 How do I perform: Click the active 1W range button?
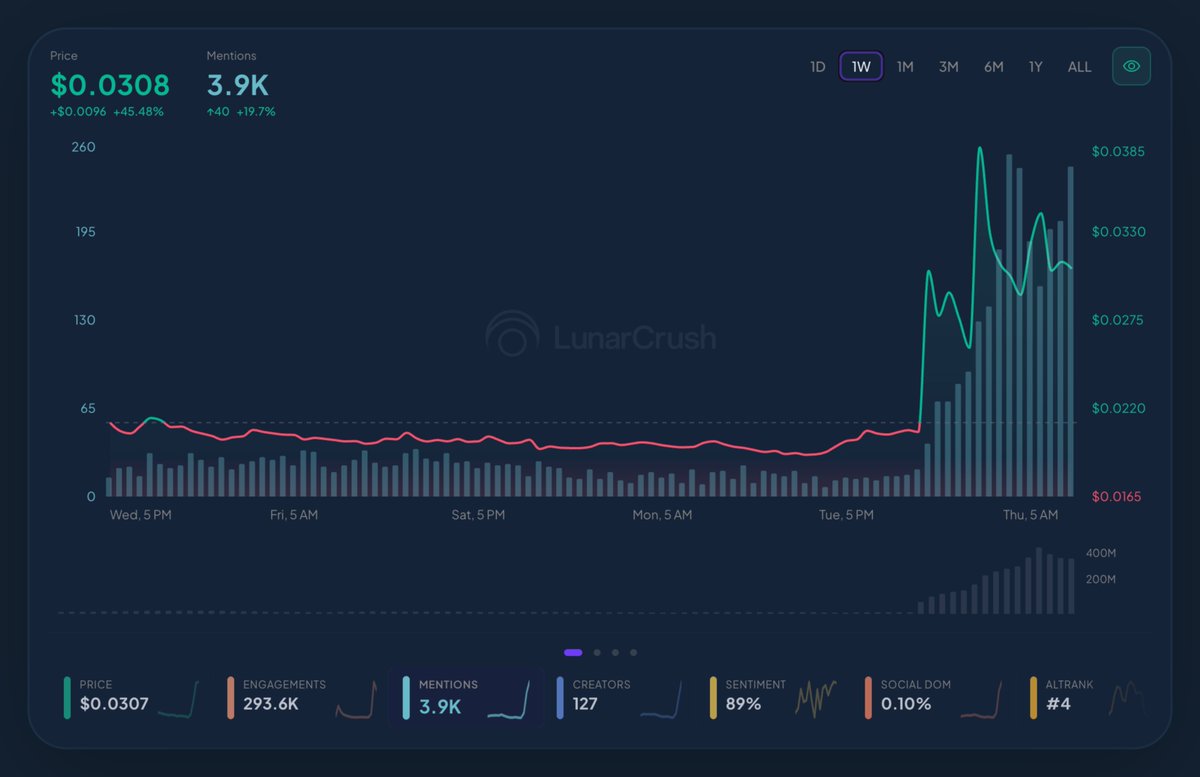861,67
